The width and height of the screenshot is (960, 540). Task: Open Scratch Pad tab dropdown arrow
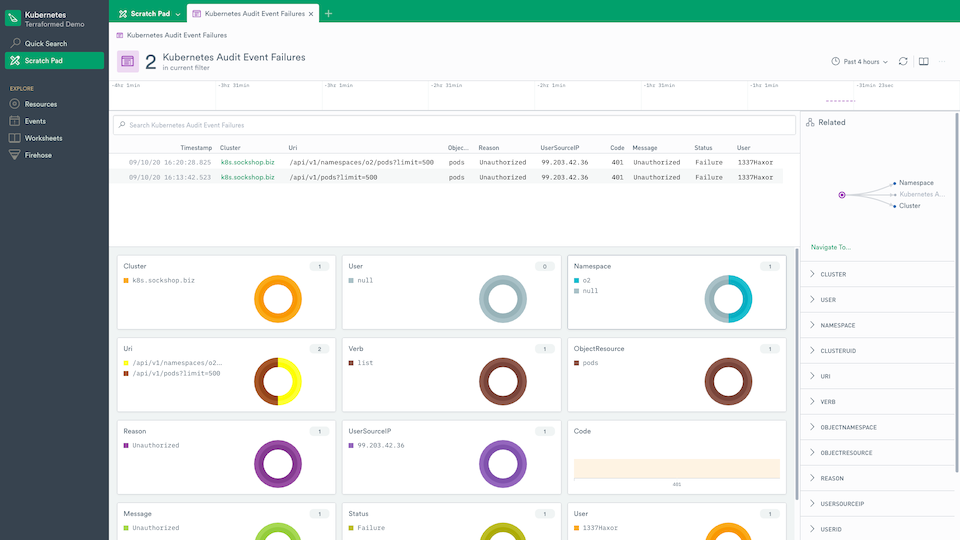tap(178, 14)
